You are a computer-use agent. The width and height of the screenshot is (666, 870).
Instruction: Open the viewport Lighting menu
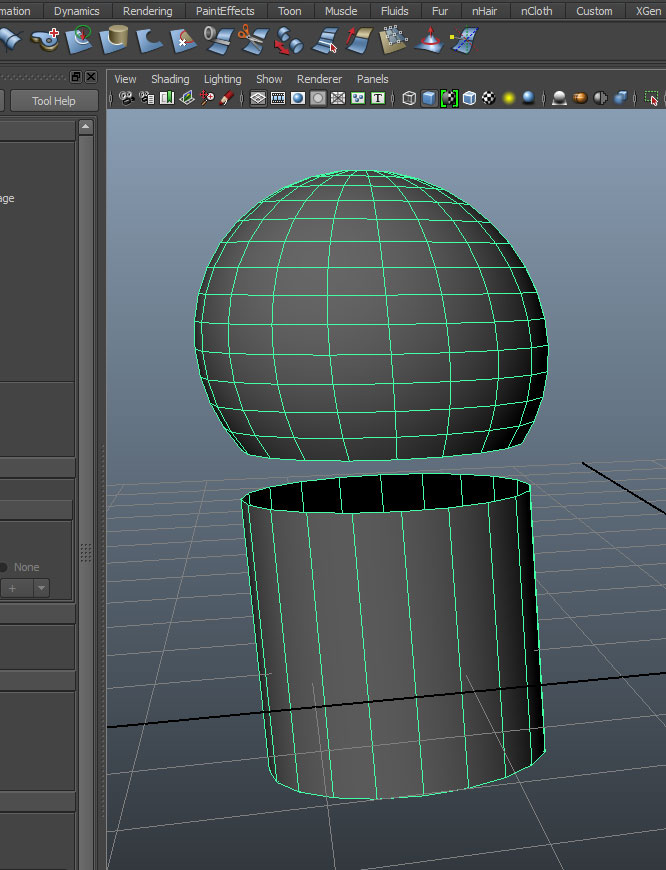tap(223, 79)
